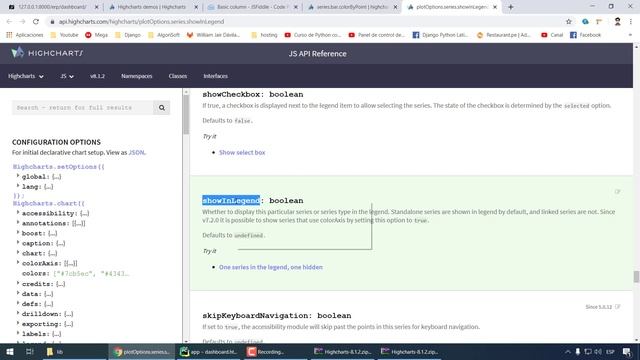Open One series in legend demo link
Viewport: 640px width, 360px height.
pos(271,267)
